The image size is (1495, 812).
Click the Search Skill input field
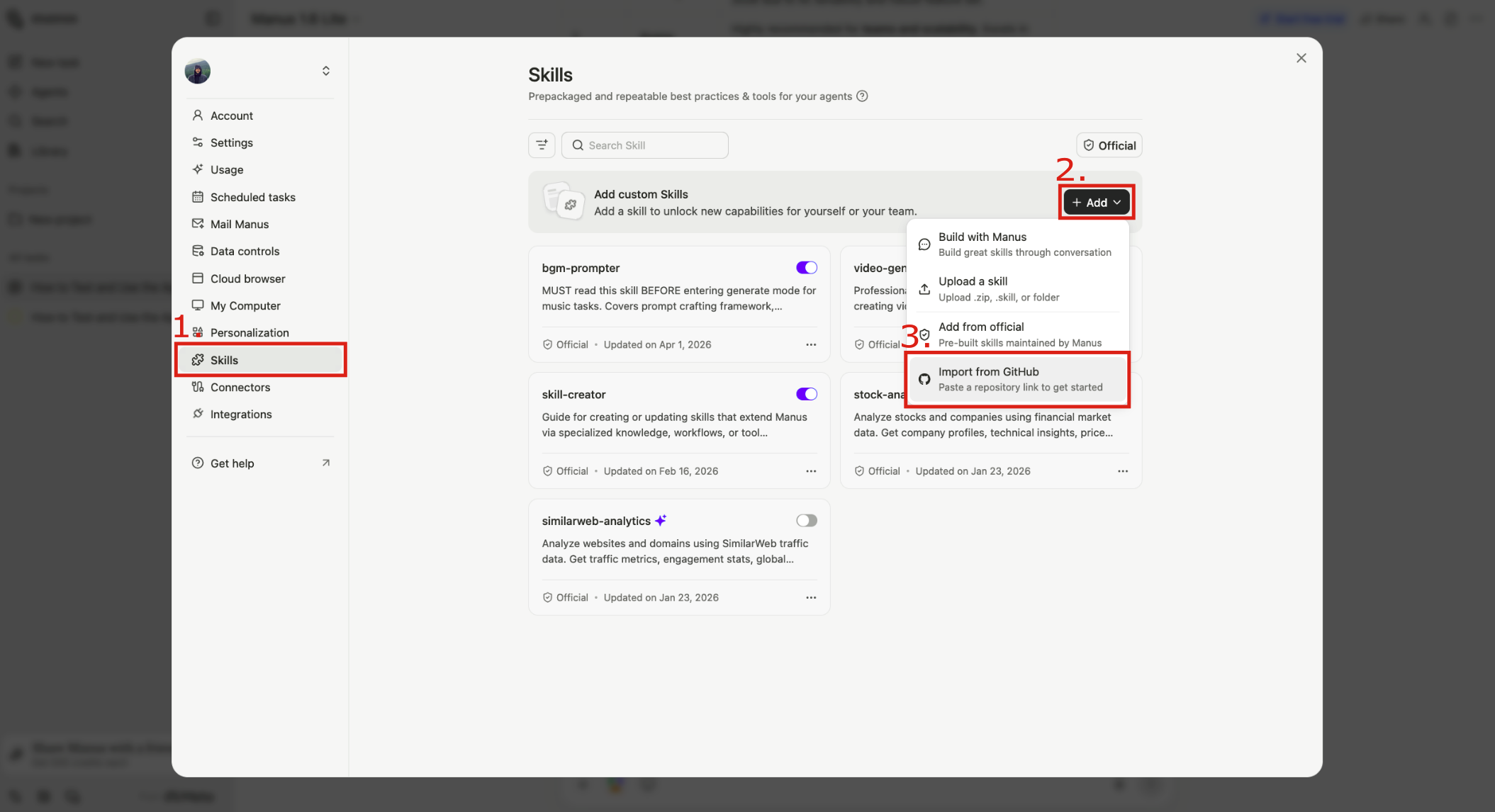click(644, 145)
